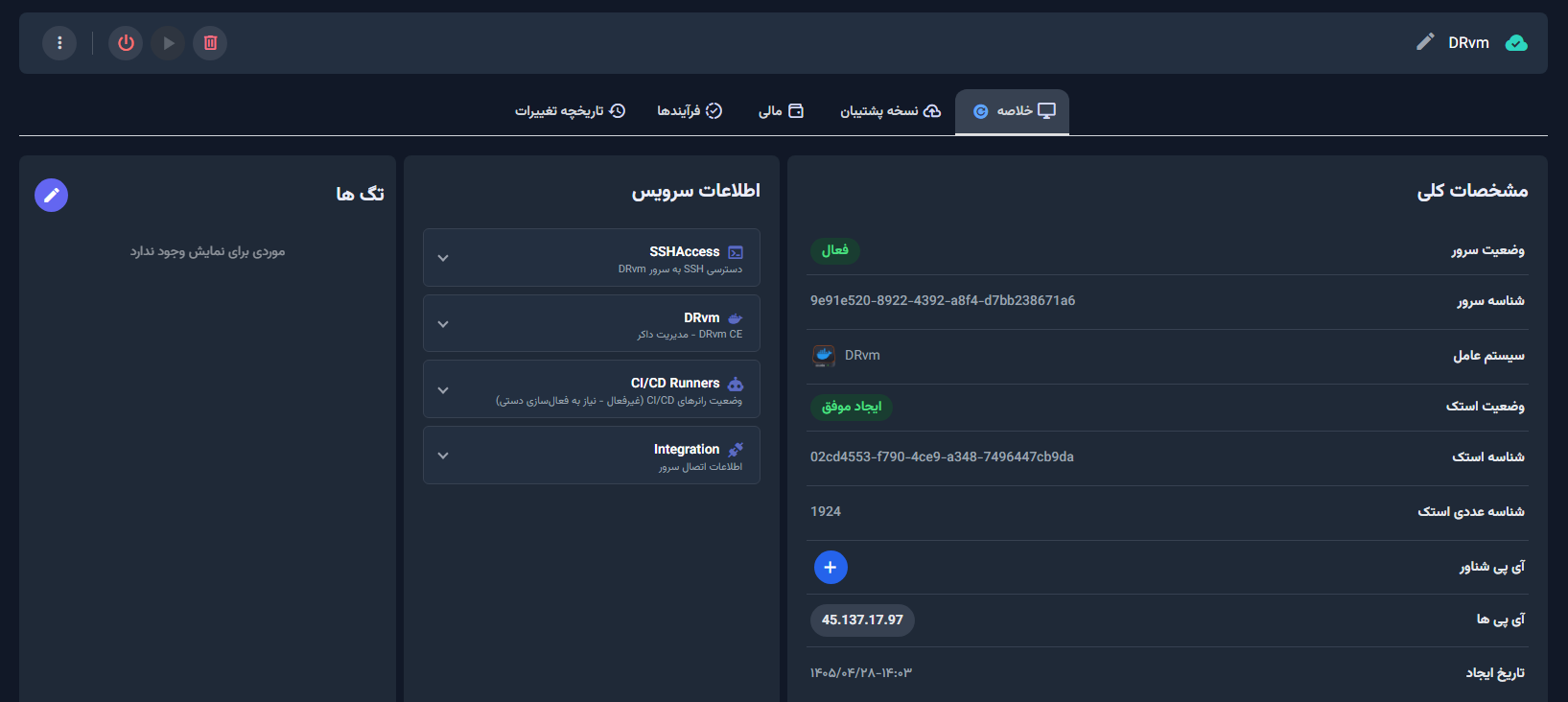This screenshot has height=702, width=1568.
Task: Click the history clock icon in تاریخچه تغییرات tab
Action: pos(618,111)
